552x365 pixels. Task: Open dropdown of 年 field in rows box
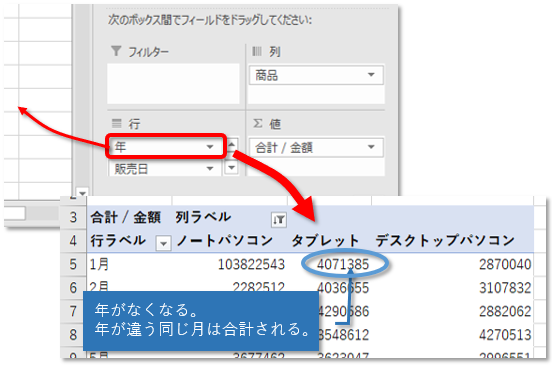click(210, 147)
